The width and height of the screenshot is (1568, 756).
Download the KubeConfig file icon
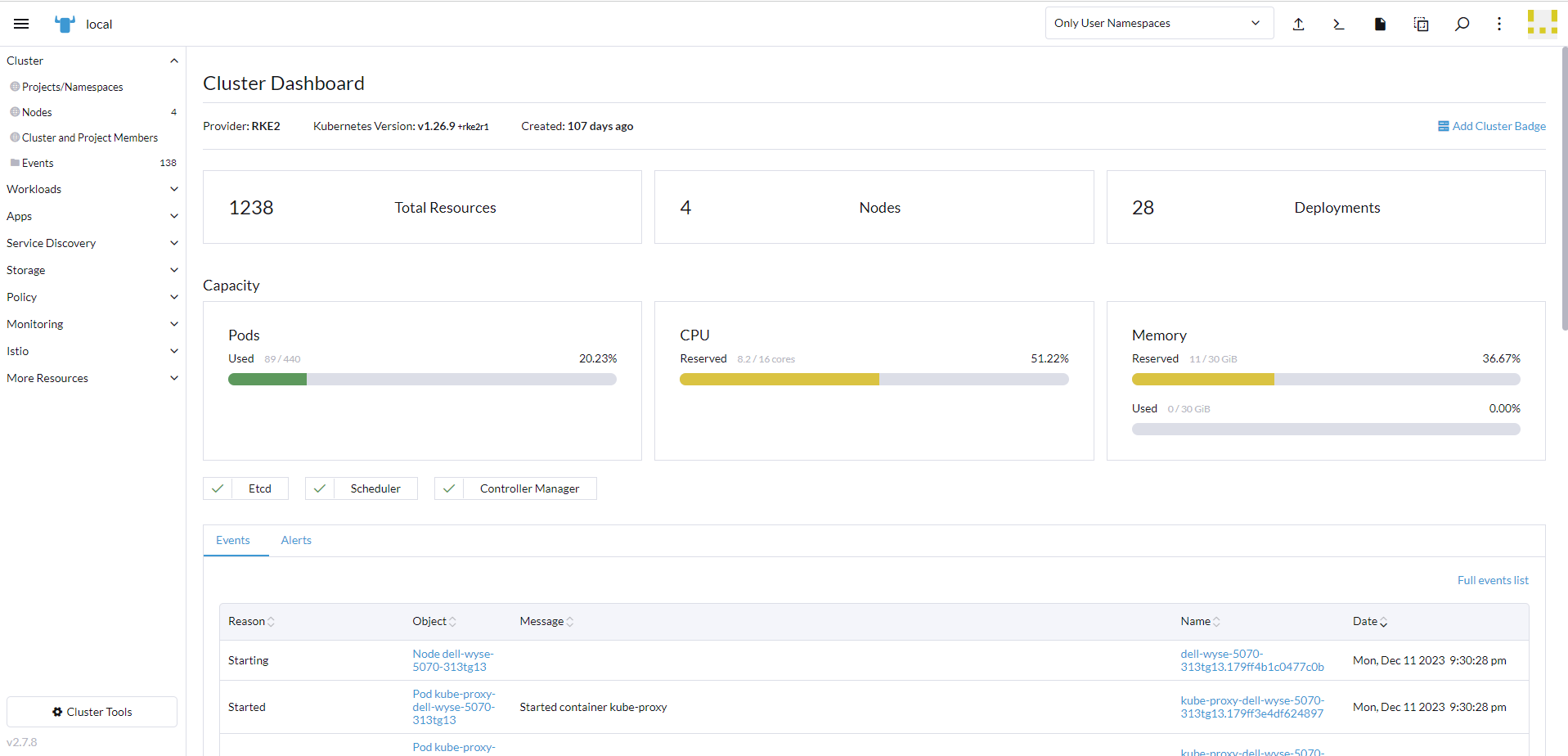pos(1380,24)
